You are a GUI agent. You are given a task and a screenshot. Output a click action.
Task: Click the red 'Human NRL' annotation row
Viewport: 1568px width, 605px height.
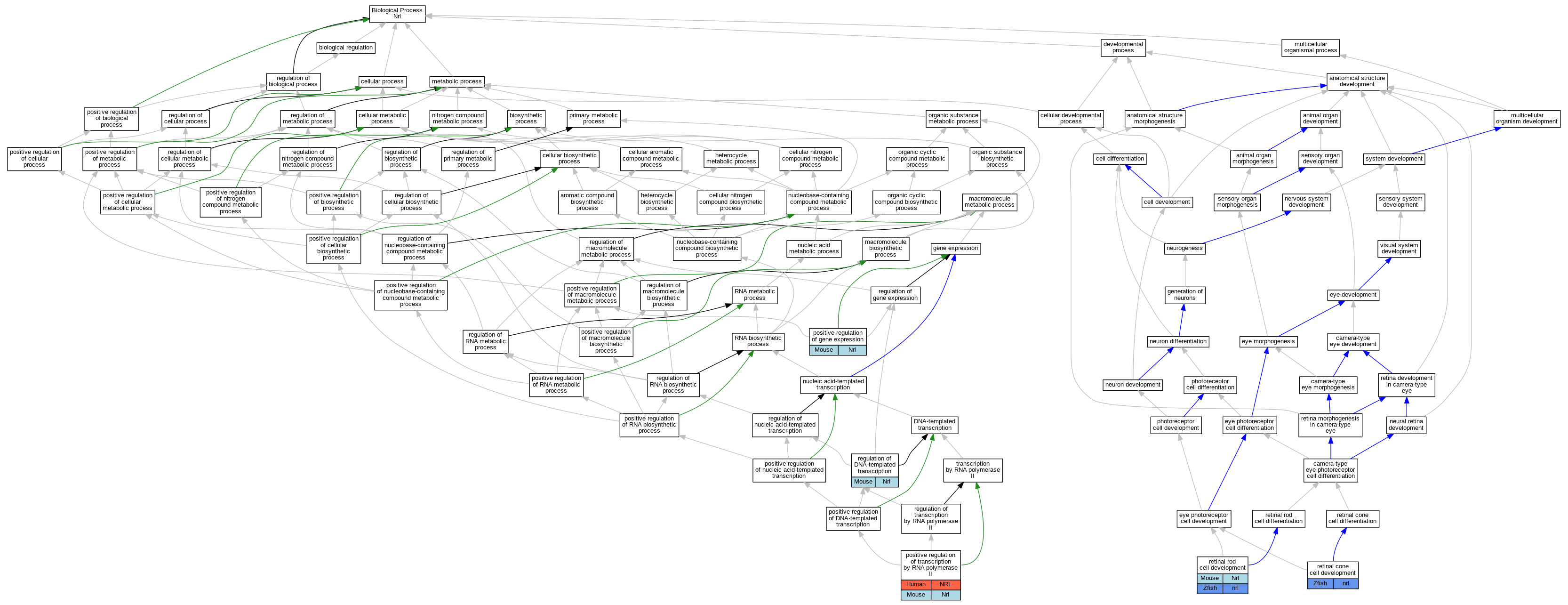(x=930, y=585)
